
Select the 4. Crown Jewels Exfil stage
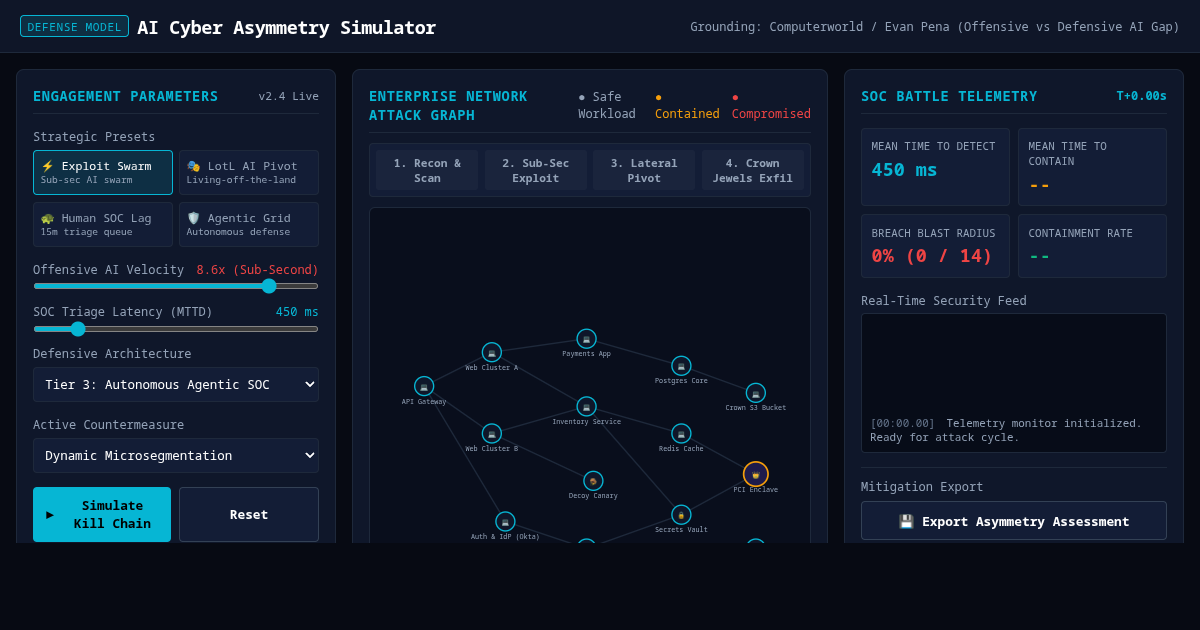753,170
